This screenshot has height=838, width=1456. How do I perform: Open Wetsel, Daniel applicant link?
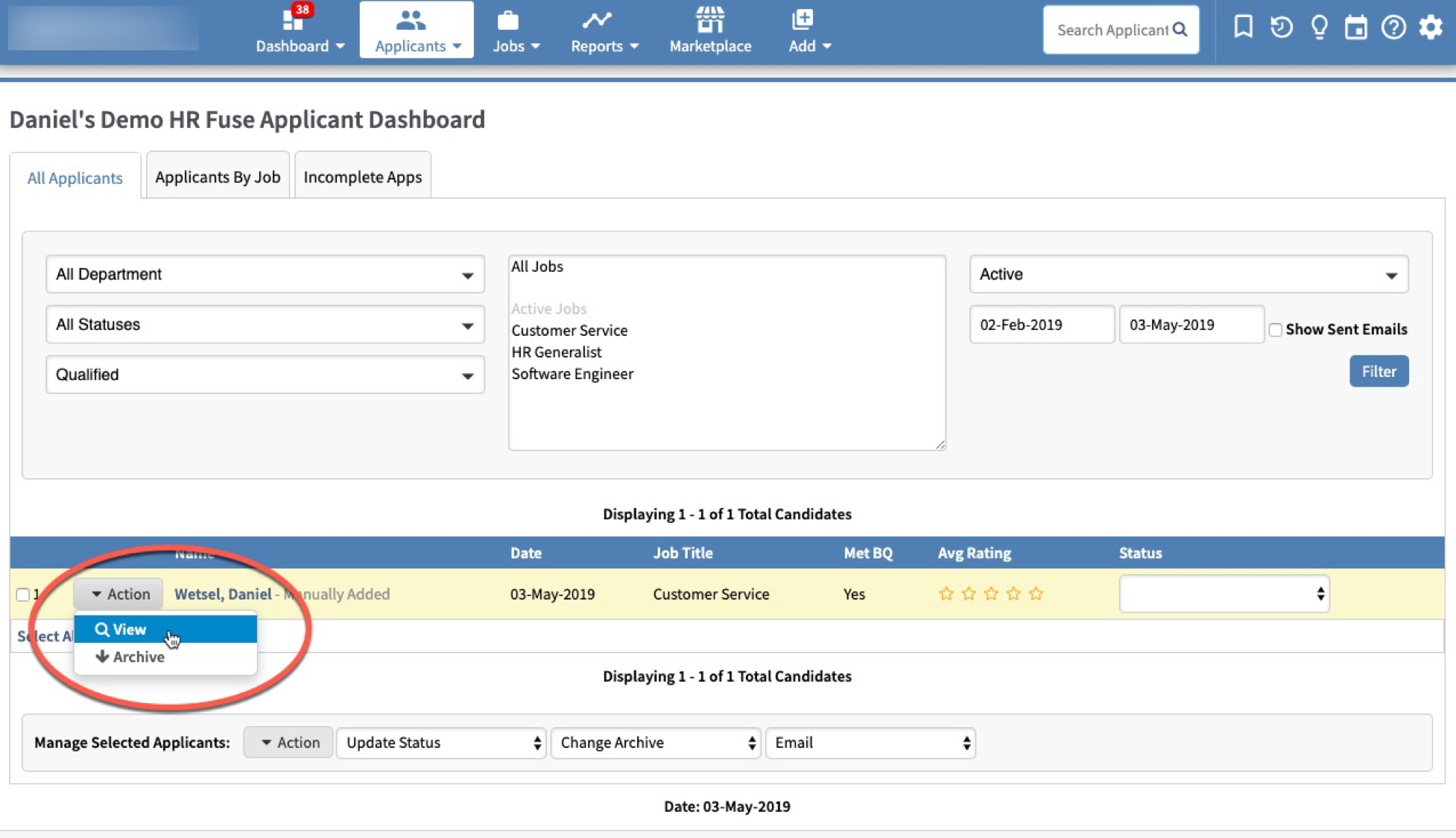223,594
